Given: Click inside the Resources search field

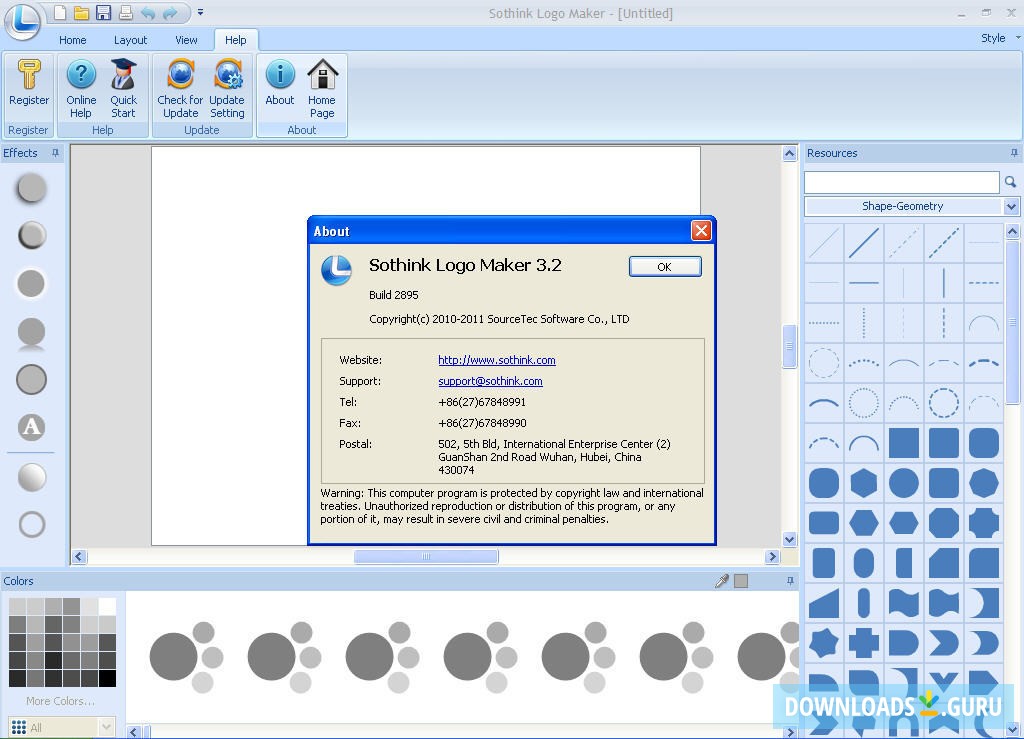Looking at the screenshot, I should click(901, 182).
